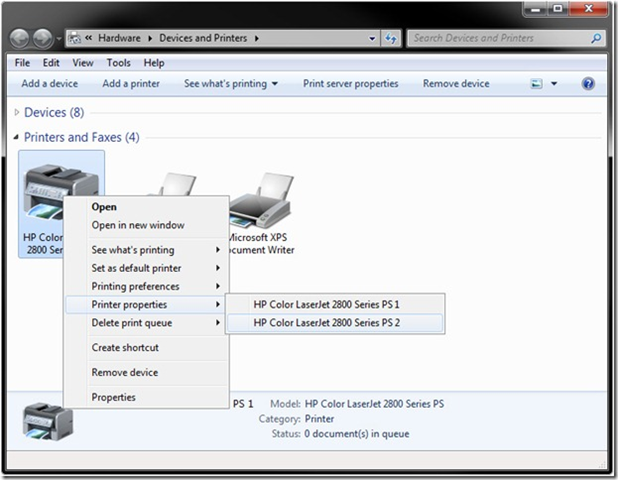618x480 pixels.
Task: Expand the Devices (8) group
Action: (x=17, y=112)
